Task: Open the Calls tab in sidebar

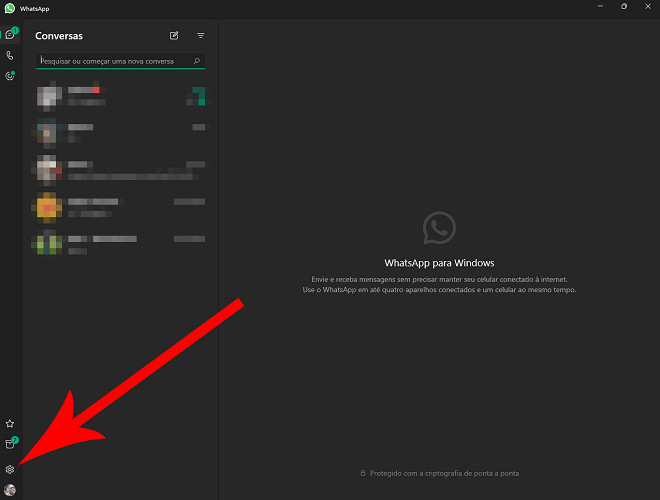Action: click(x=10, y=56)
